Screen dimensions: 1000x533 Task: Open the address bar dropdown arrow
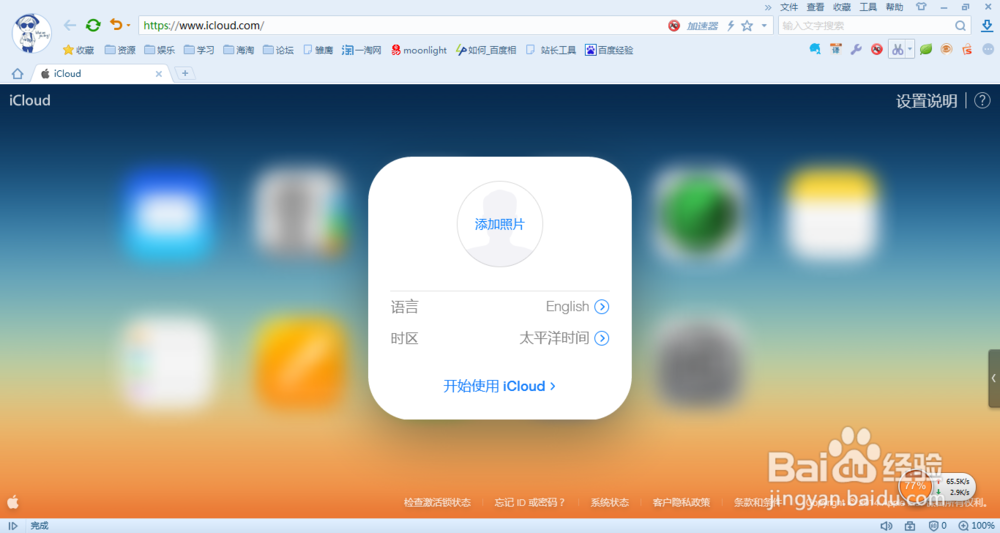coord(764,26)
